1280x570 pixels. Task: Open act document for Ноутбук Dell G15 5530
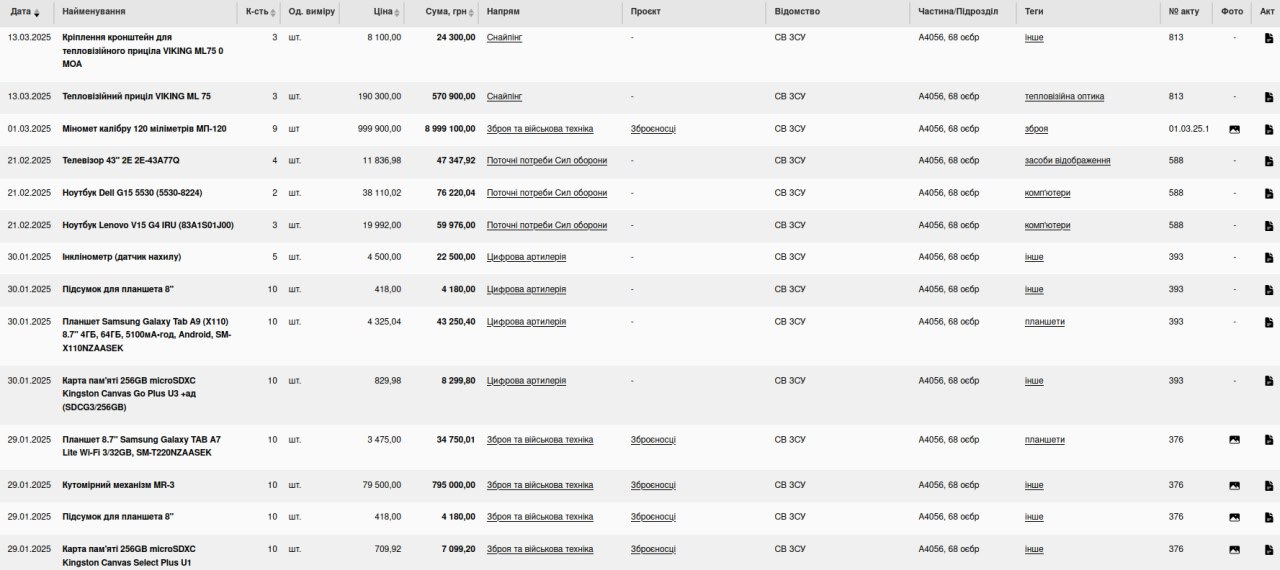pos(1268,193)
